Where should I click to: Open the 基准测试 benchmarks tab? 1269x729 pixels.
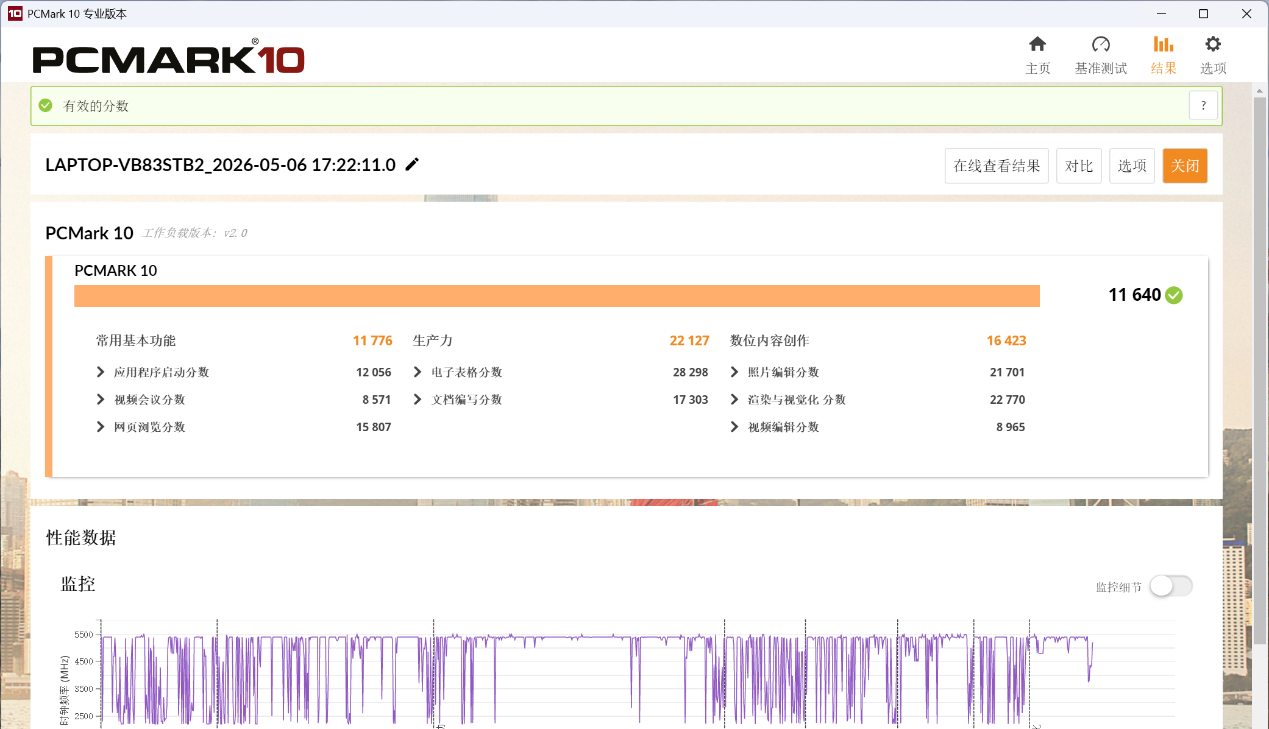pos(1100,56)
